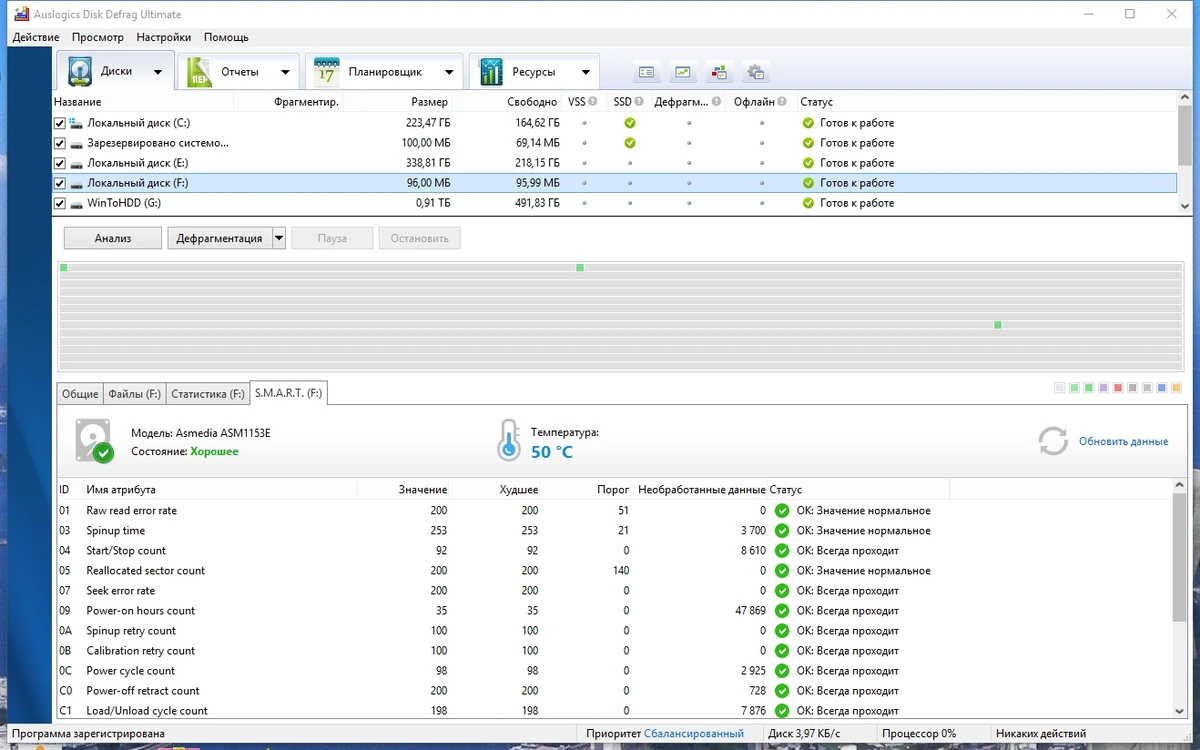The height and width of the screenshot is (750, 1200).
Task: Click the Остановить button
Action: [420, 238]
